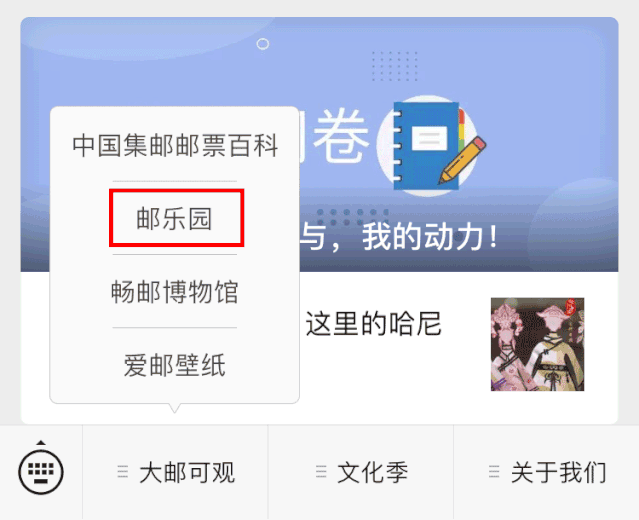The image size is (639, 520).
Task: Choose 畅邮博物馆 in popup menu
Action: click(x=174, y=292)
